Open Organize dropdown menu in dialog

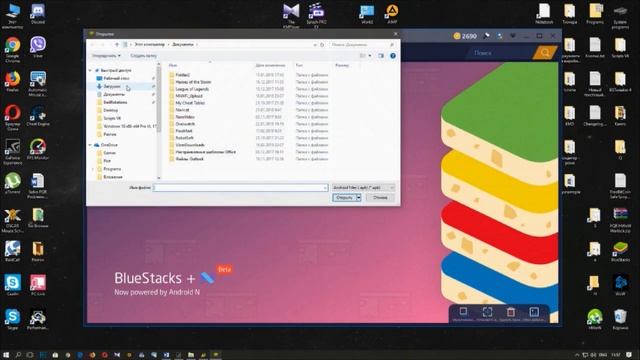tap(106, 56)
